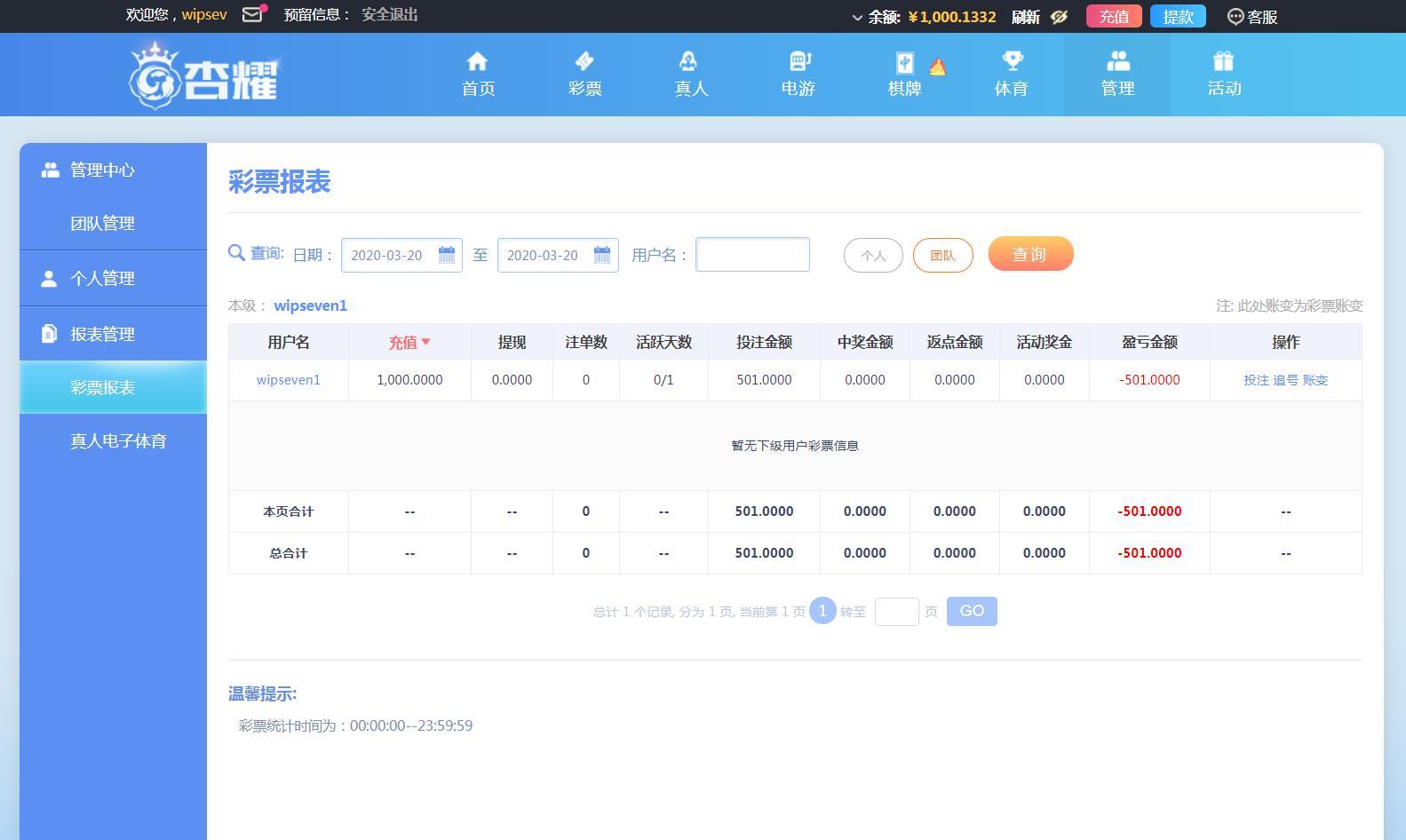Open the 体育 trophy icon
The image size is (1406, 840).
[x=1012, y=61]
